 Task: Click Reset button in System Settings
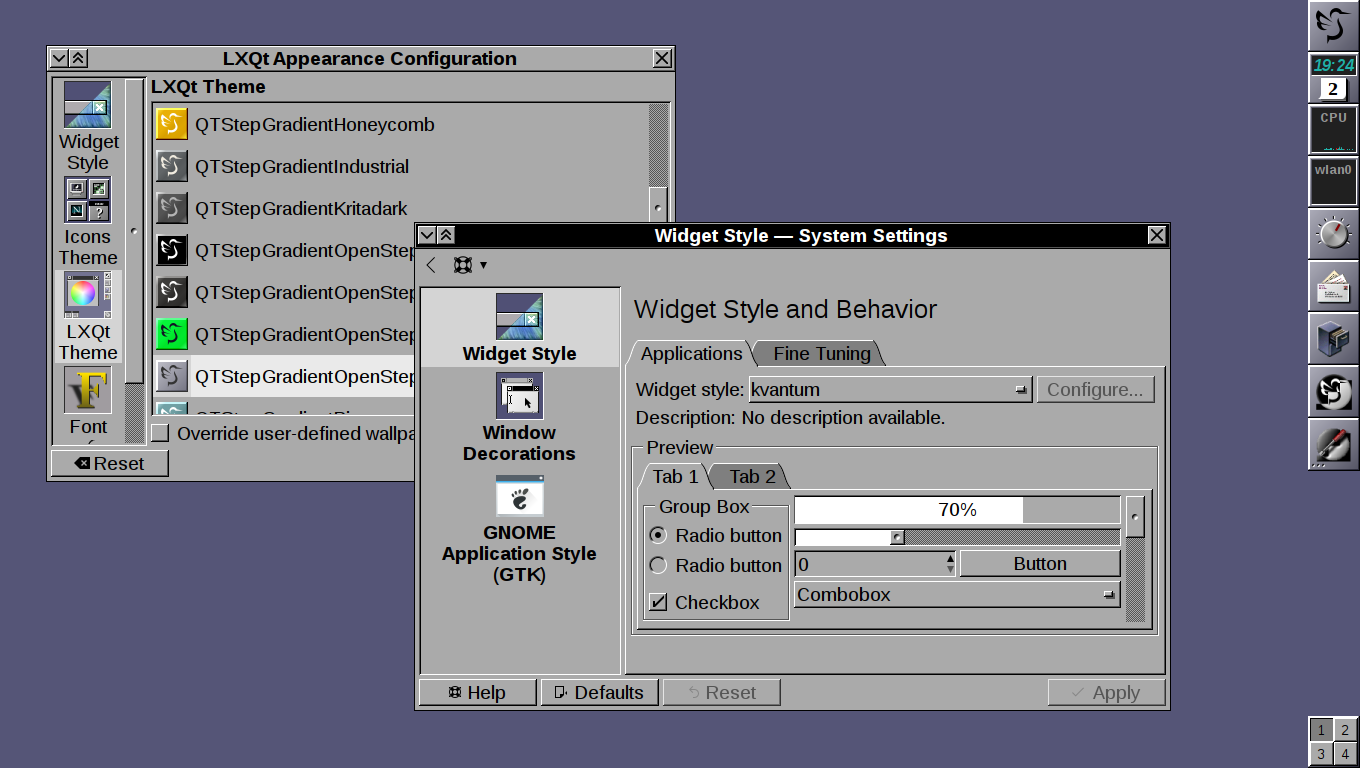[721, 692]
